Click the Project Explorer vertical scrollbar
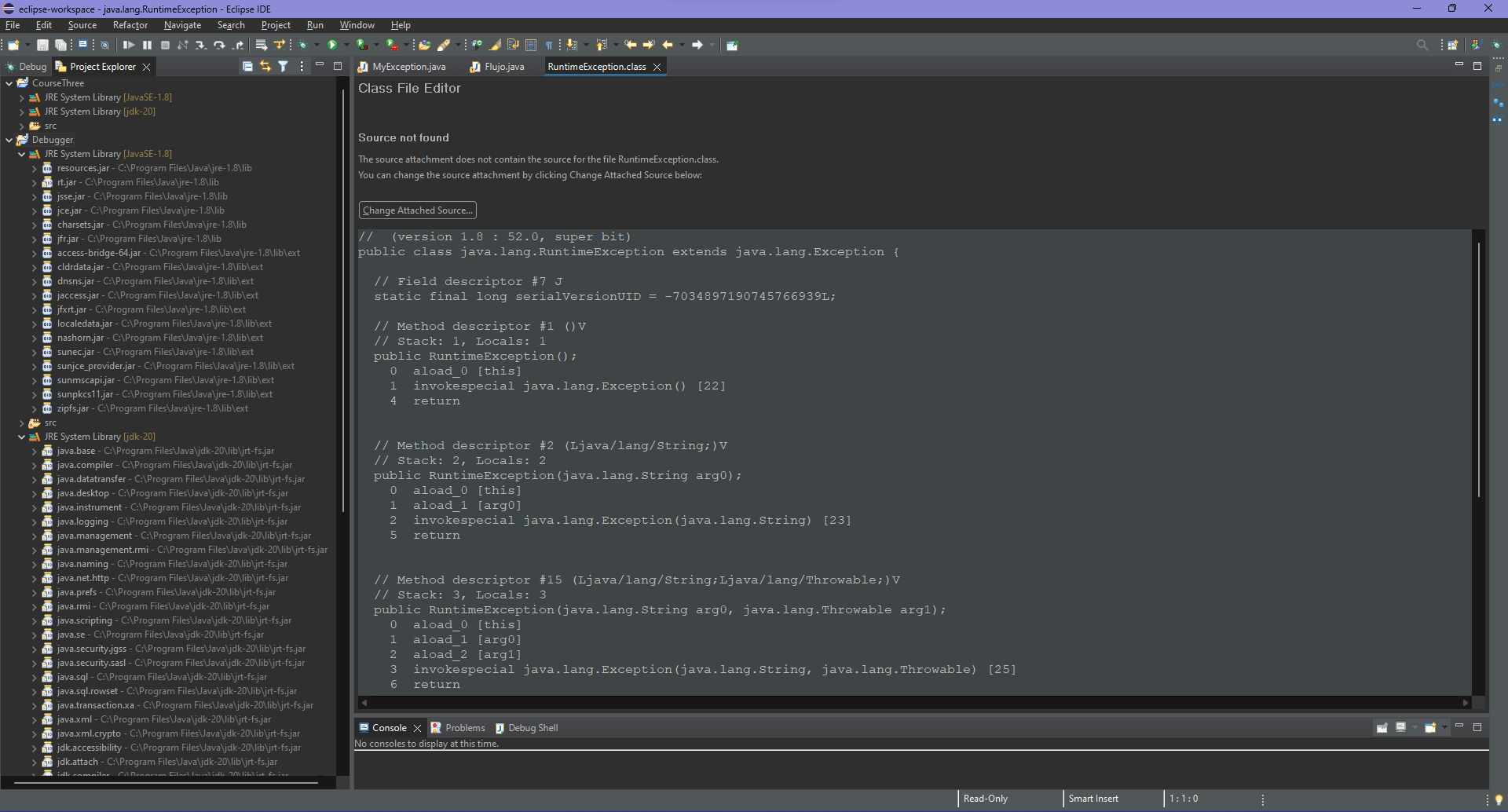Viewport: 1508px width, 812px height. pos(343,301)
